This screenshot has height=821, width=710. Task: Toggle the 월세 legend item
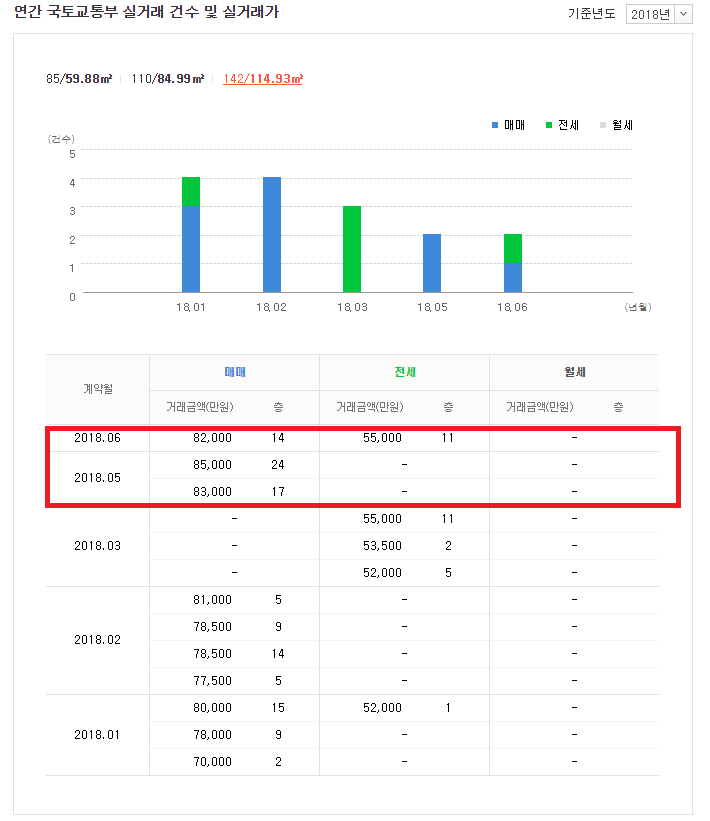click(616, 125)
